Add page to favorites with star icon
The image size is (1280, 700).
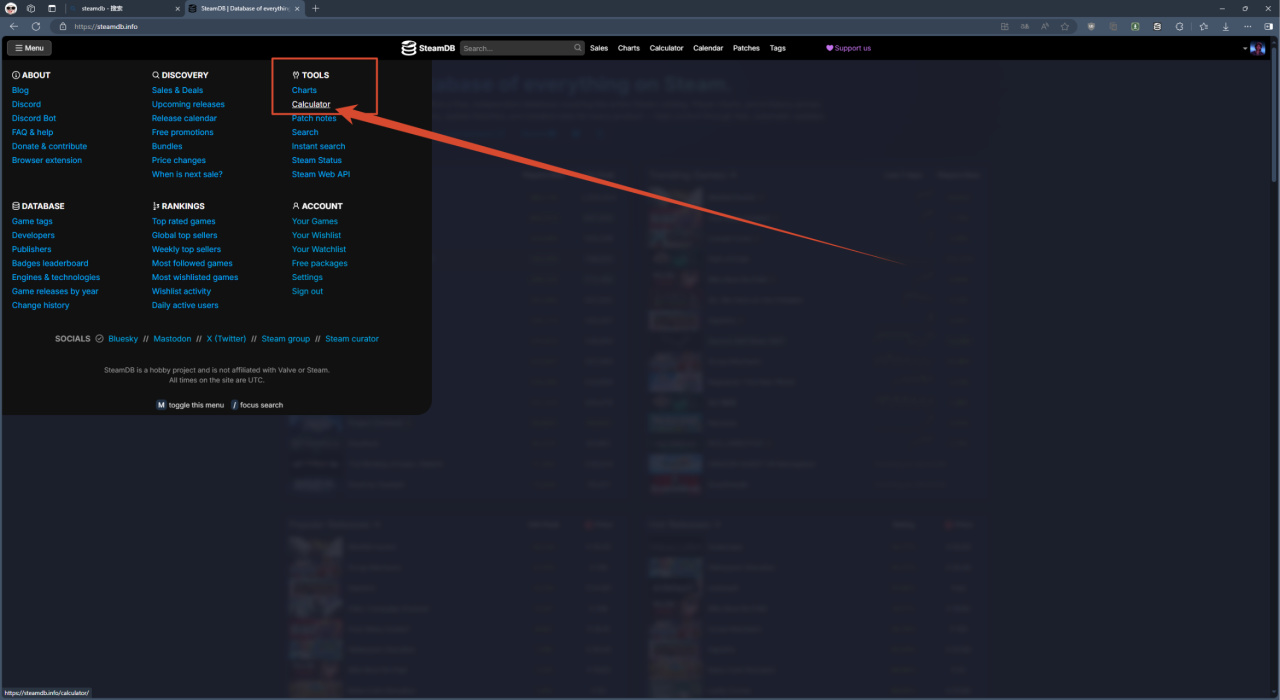[1065, 26]
